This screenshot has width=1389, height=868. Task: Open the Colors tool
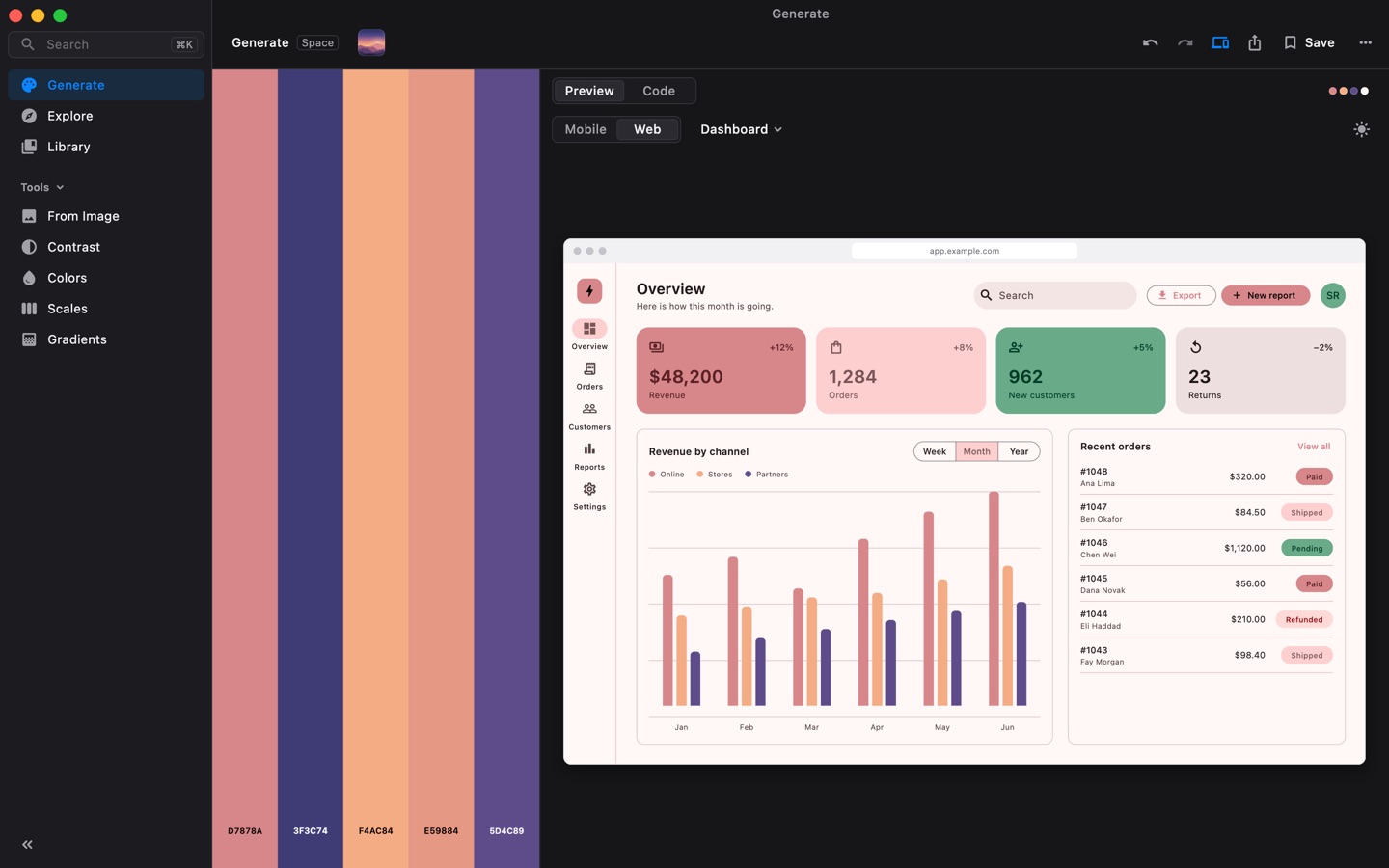click(x=106, y=278)
